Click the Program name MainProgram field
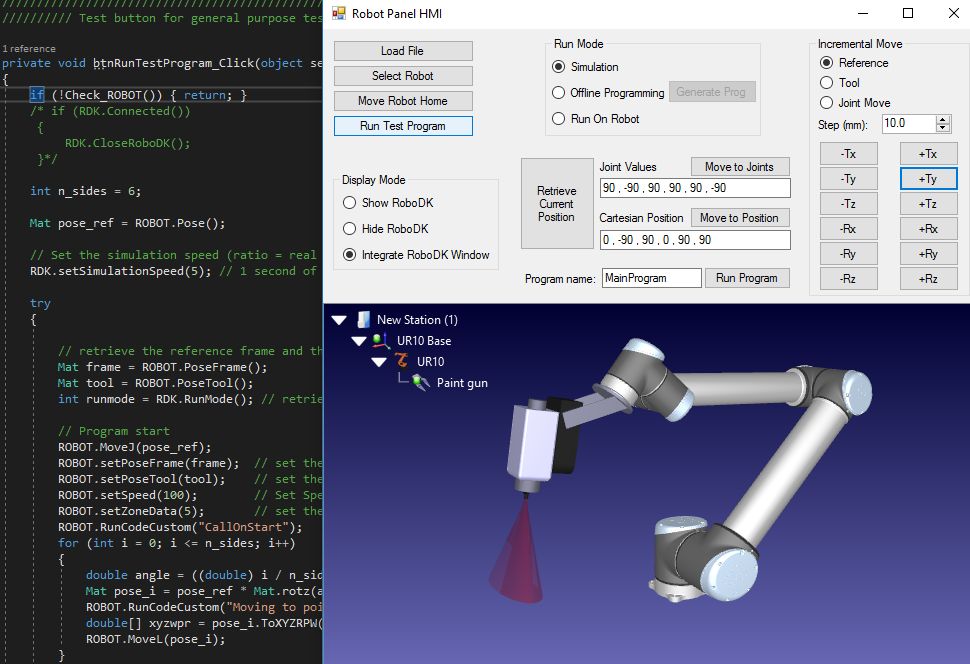This screenshot has width=970, height=664. pyautogui.click(x=651, y=278)
